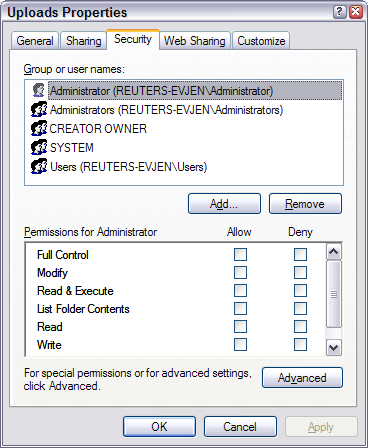The image size is (368, 448).
Task: Click the question mark help icon in title bar
Action: (x=339, y=12)
